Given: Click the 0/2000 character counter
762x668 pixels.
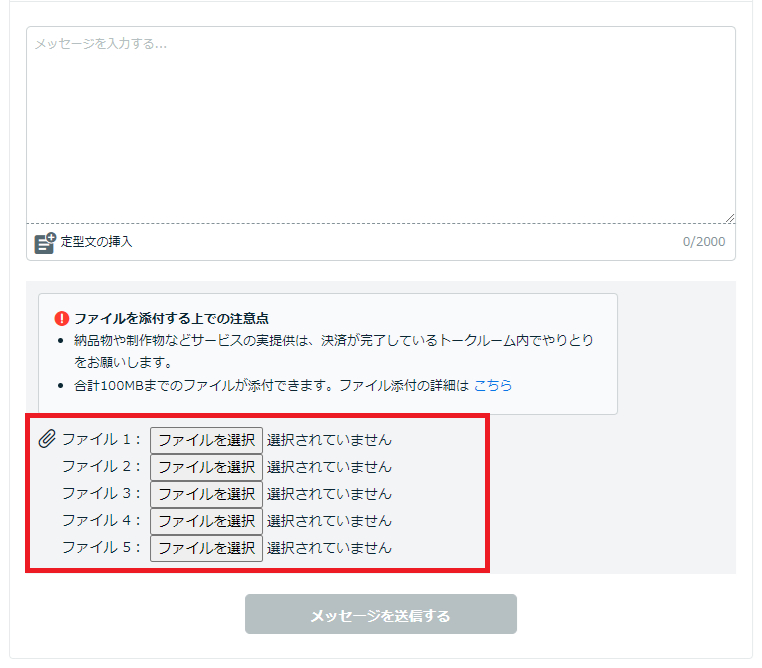Looking at the screenshot, I should (x=704, y=241).
